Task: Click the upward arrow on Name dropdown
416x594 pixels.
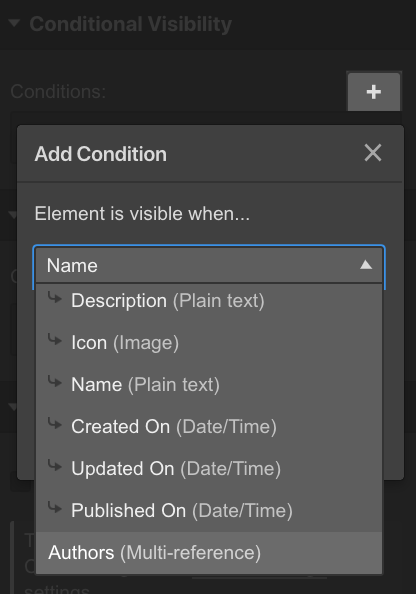Action: 366,265
